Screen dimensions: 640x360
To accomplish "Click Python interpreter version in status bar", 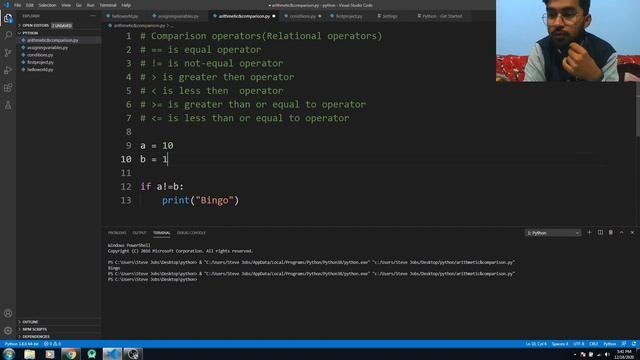I will pyautogui.click(x=21, y=344).
